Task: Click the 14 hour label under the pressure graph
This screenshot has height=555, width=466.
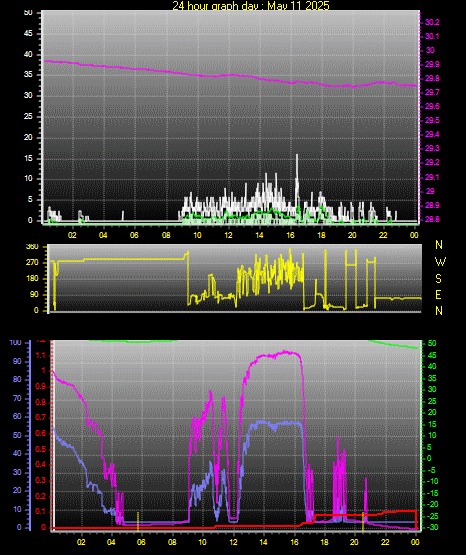Action: 259,235
